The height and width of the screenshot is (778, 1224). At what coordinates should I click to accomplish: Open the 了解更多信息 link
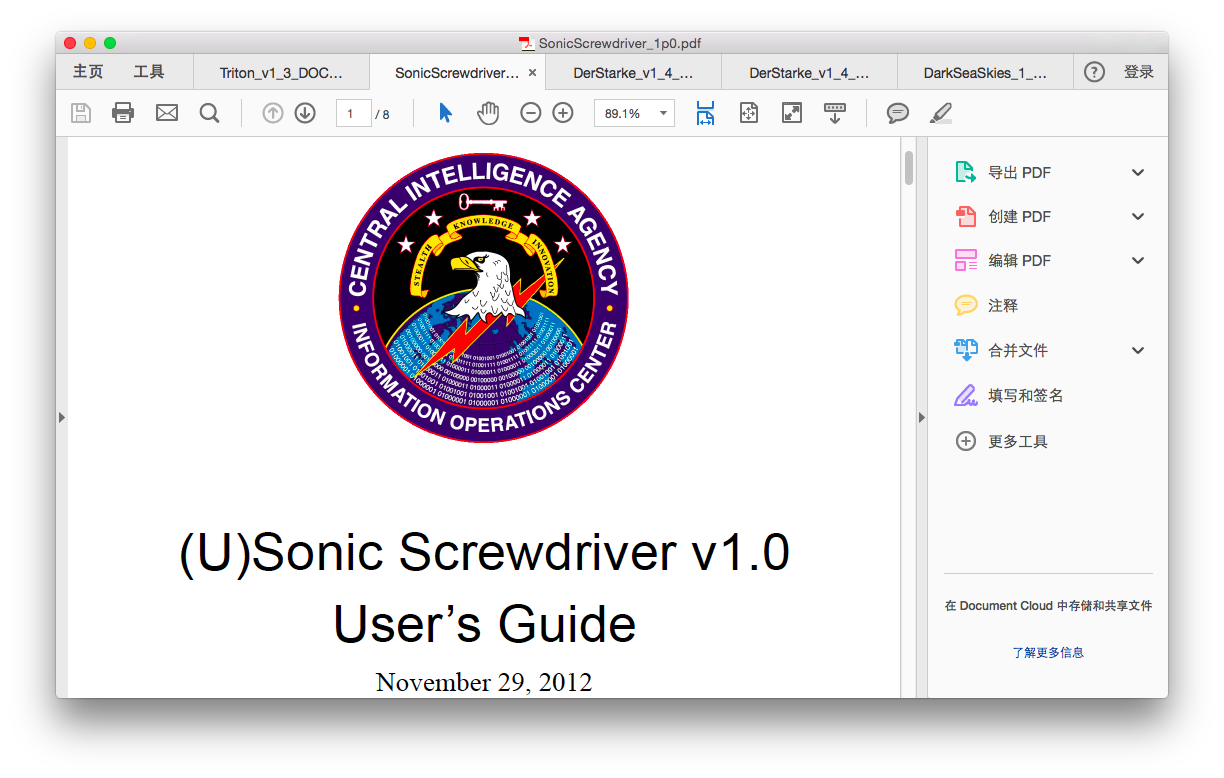point(1048,652)
